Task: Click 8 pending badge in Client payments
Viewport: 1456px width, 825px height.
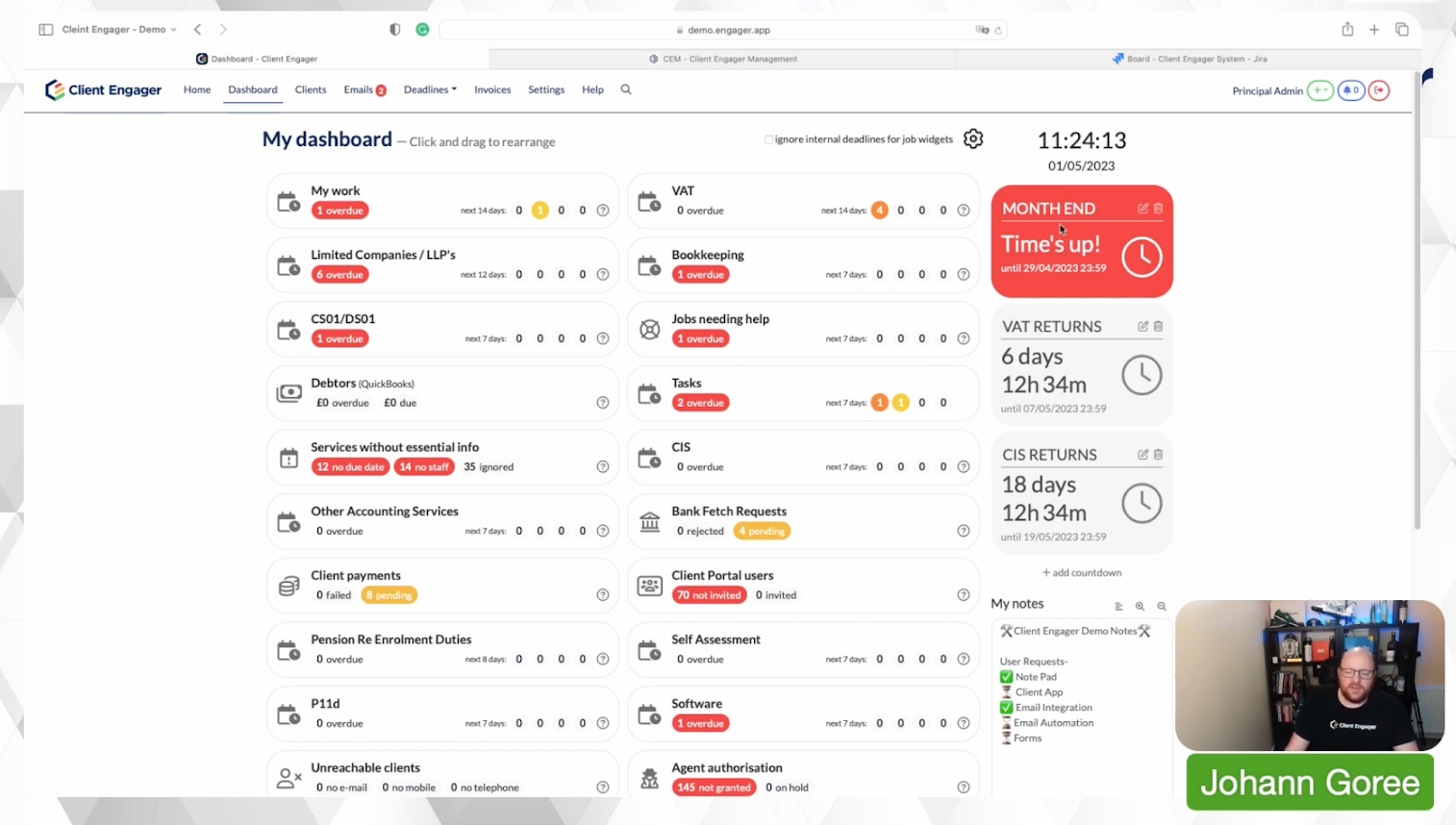Action: click(389, 595)
